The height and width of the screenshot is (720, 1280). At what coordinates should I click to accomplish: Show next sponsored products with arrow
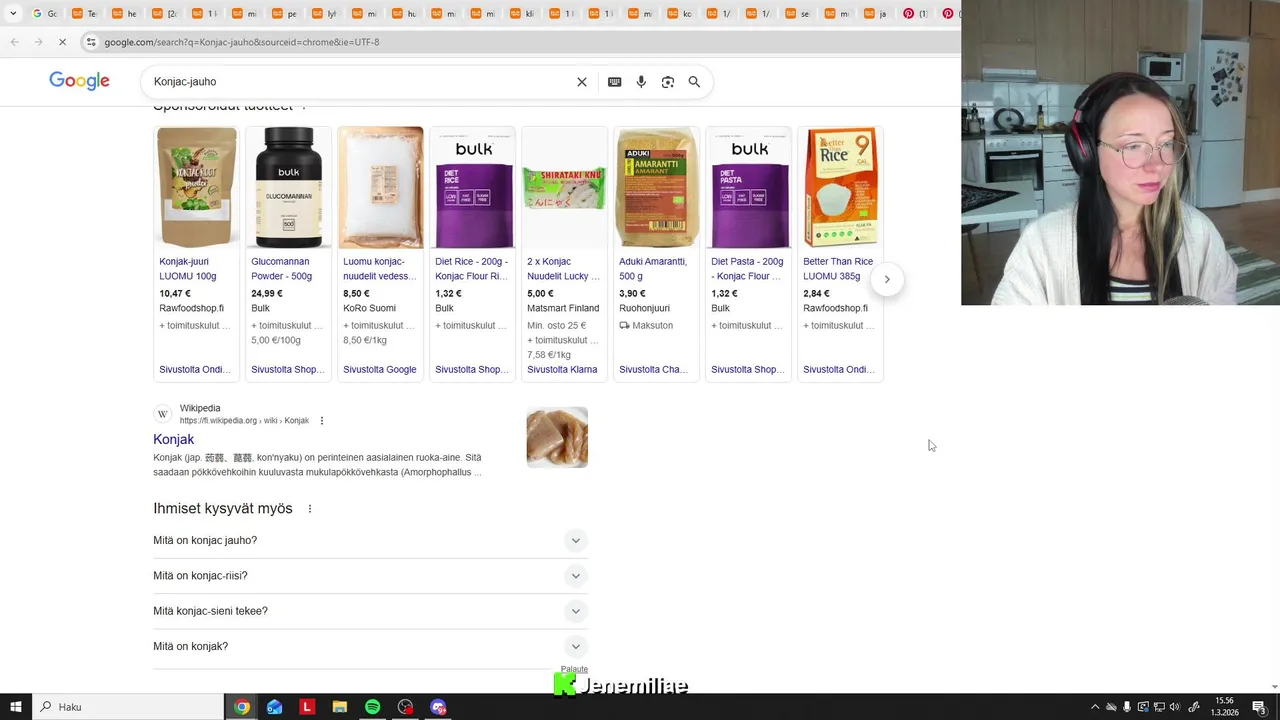887,279
